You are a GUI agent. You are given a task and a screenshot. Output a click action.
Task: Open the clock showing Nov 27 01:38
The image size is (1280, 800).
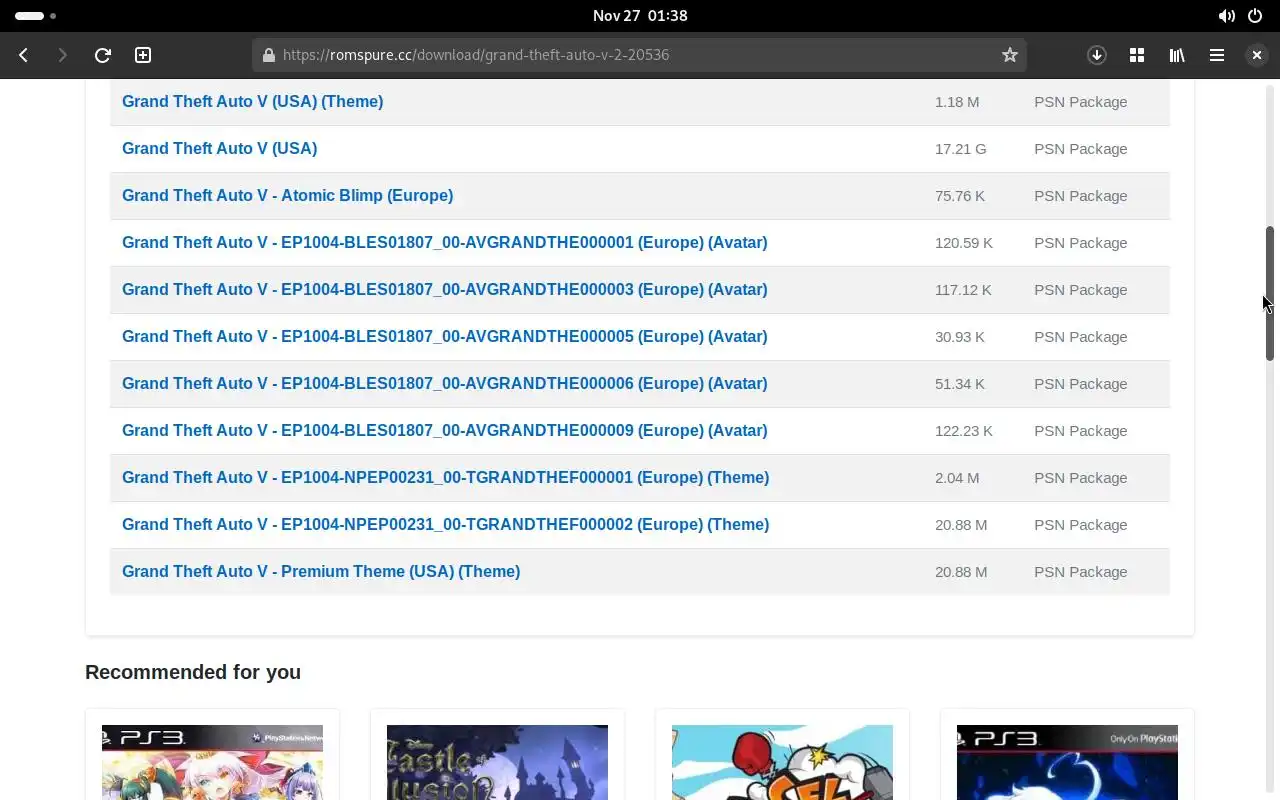click(x=640, y=16)
